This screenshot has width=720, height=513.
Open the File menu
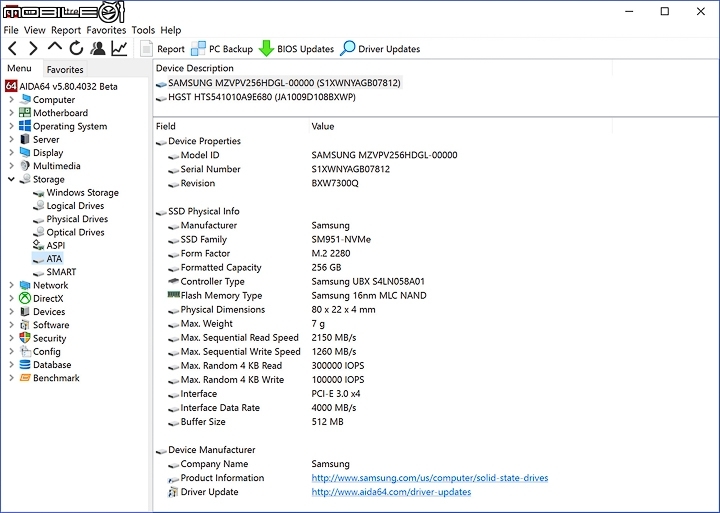(x=11, y=30)
